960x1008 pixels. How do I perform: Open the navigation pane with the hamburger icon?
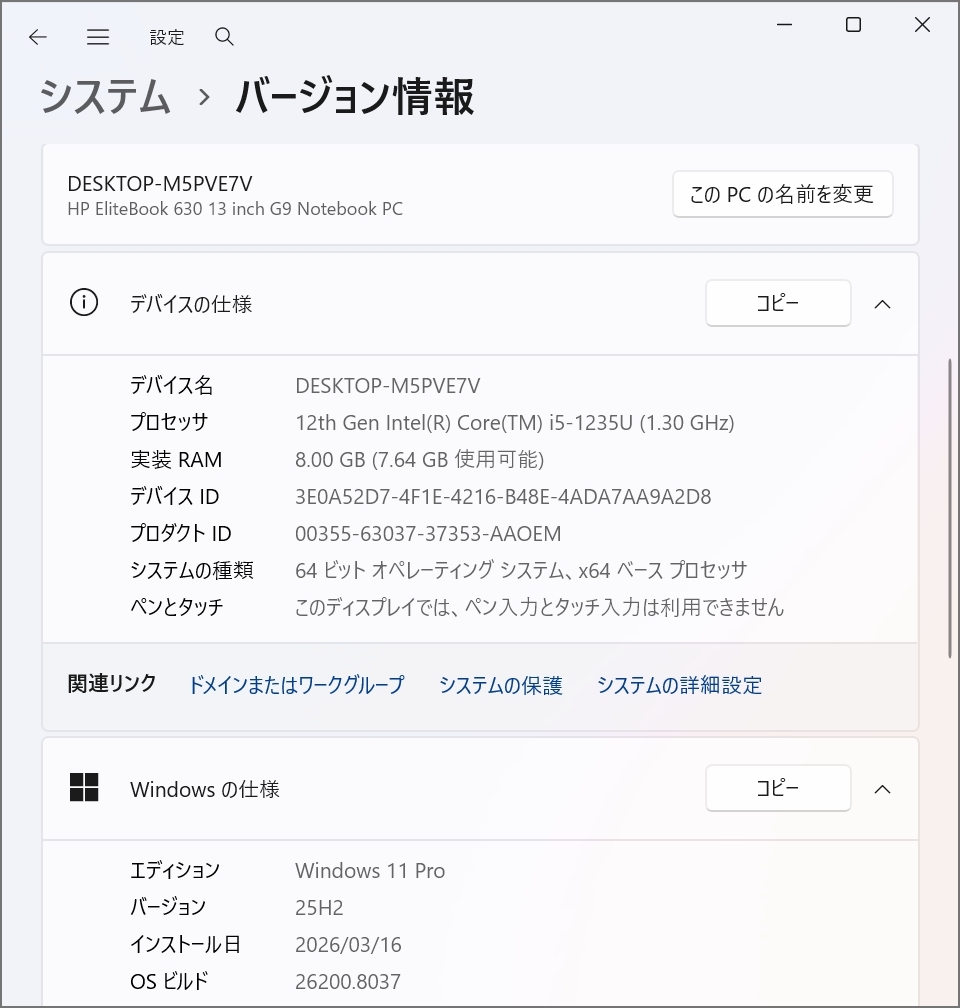(98, 37)
